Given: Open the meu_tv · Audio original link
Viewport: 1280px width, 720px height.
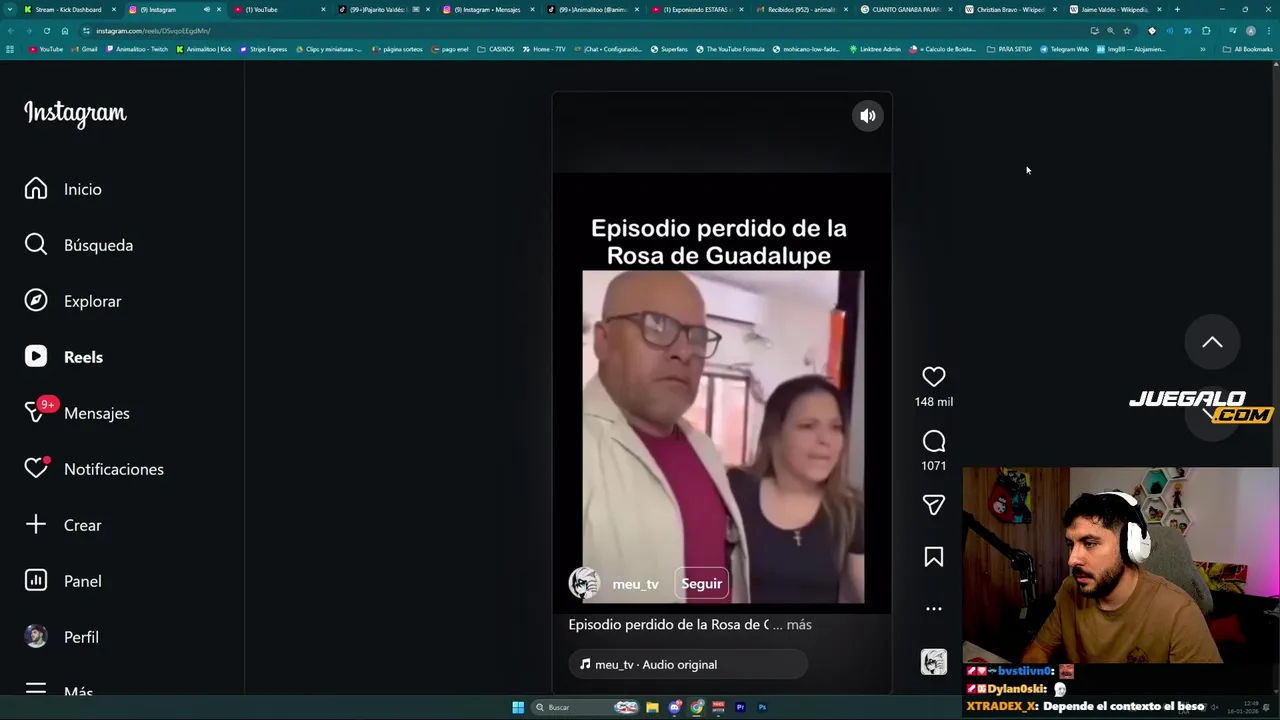Looking at the screenshot, I should (687, 664).
